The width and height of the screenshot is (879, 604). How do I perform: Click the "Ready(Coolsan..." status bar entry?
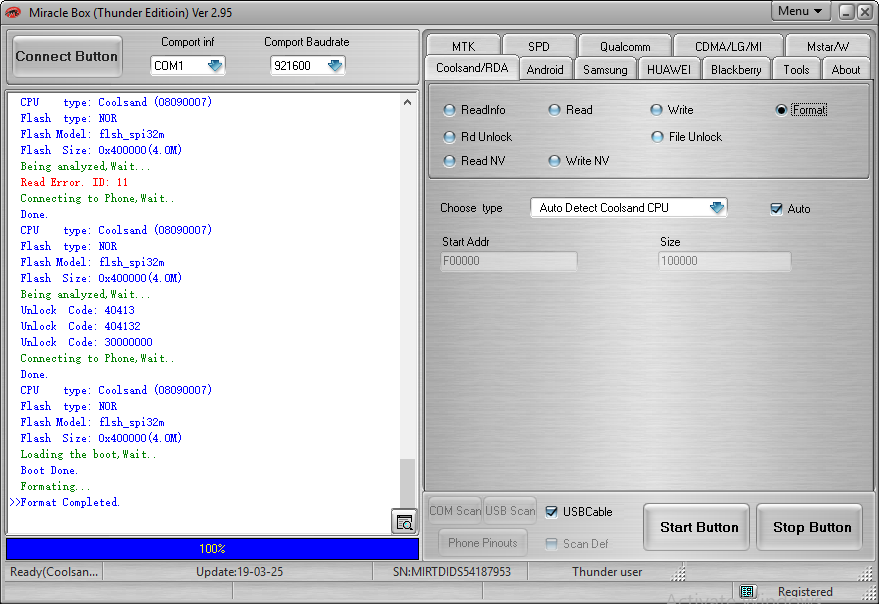(x=54, y=572)
